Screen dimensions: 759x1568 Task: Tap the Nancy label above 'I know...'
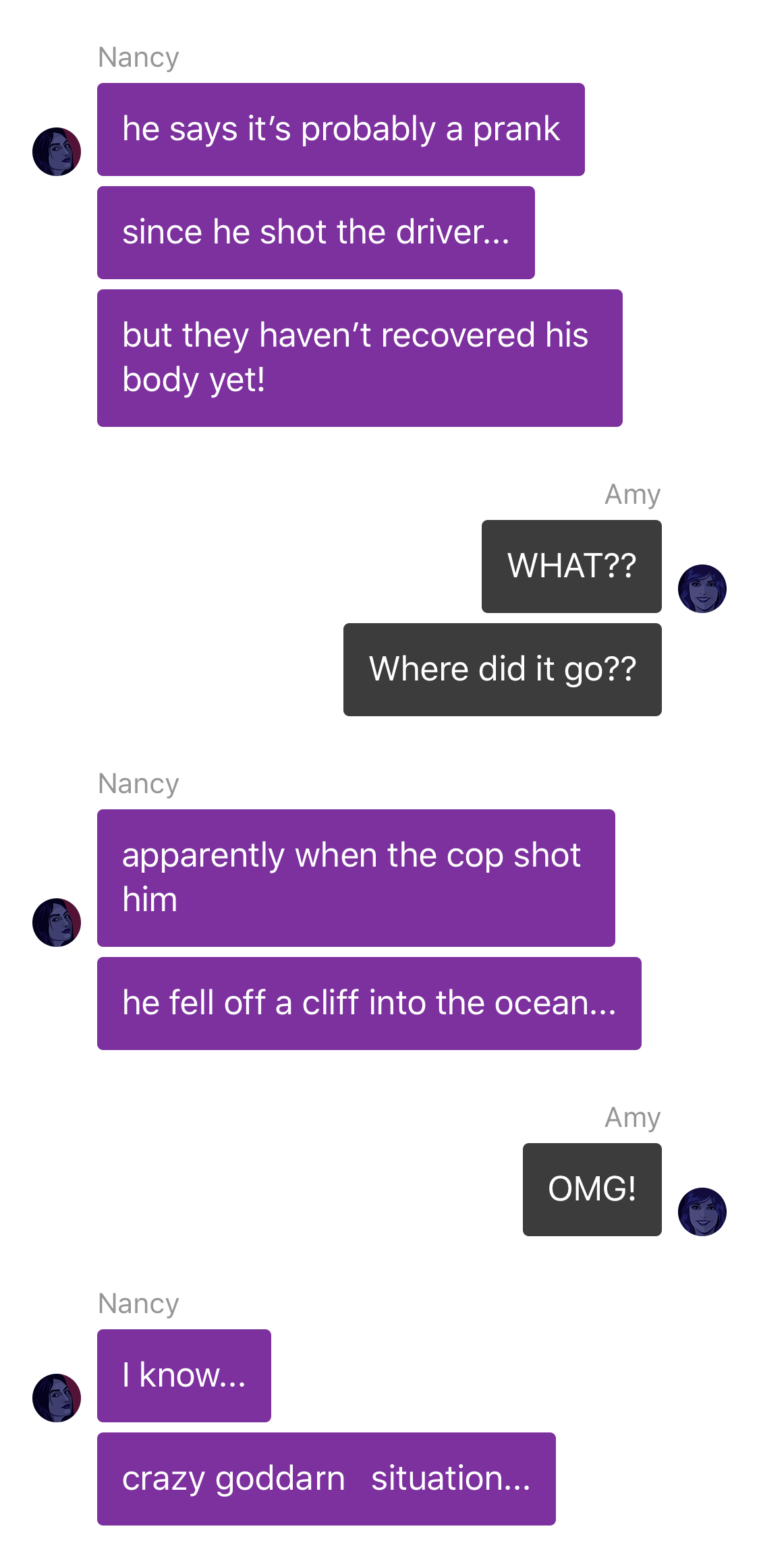[x=138, y=1304]
